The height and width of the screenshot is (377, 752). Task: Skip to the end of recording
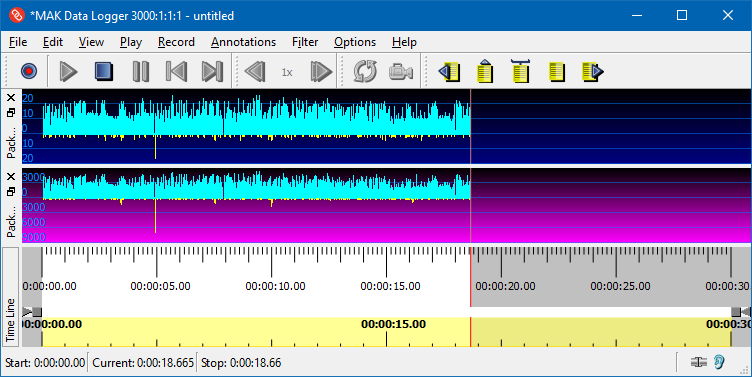coord(212,71)
